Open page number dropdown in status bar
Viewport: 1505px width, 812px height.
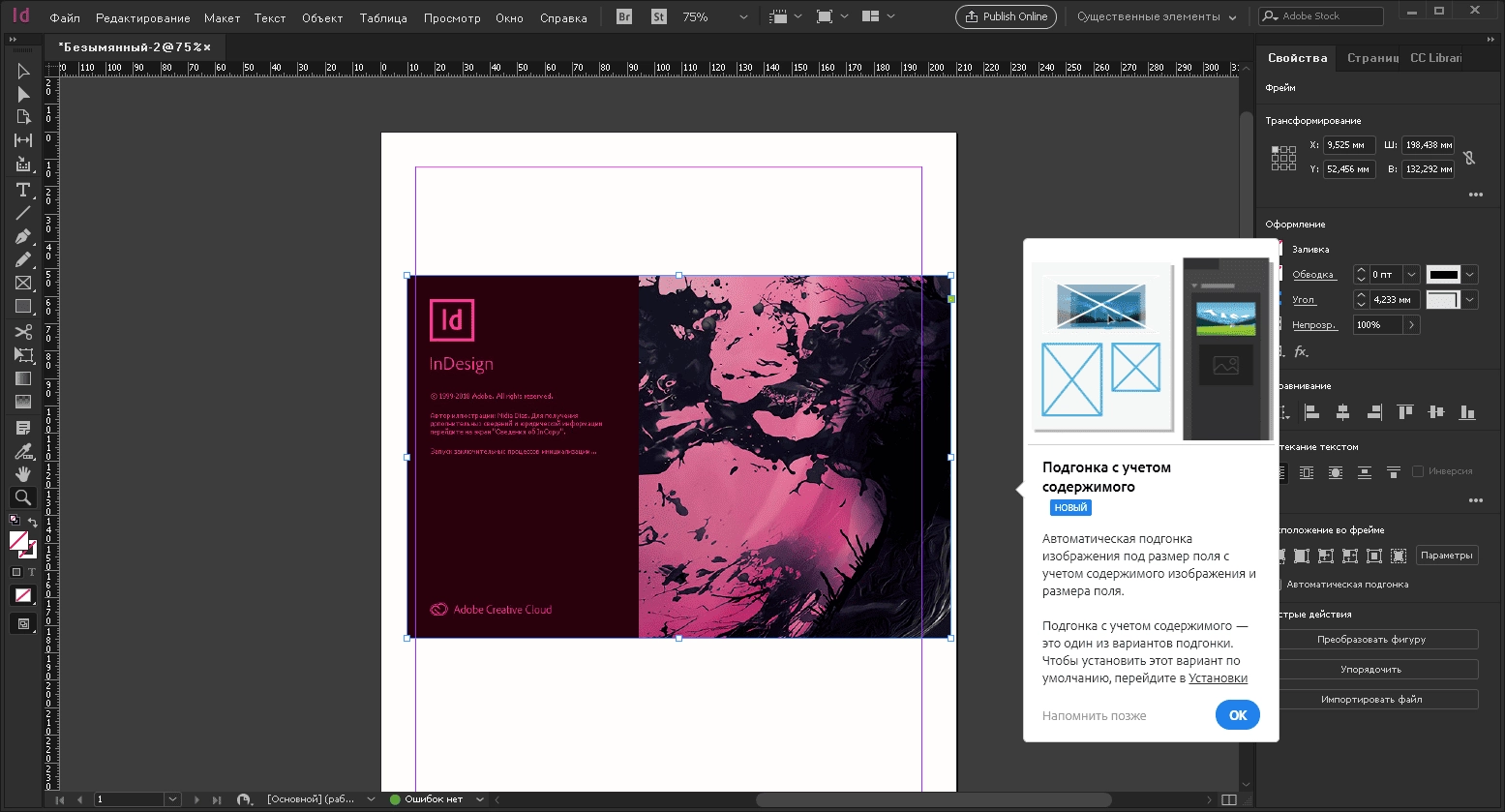pyautogui.click(x=172, y=799)
